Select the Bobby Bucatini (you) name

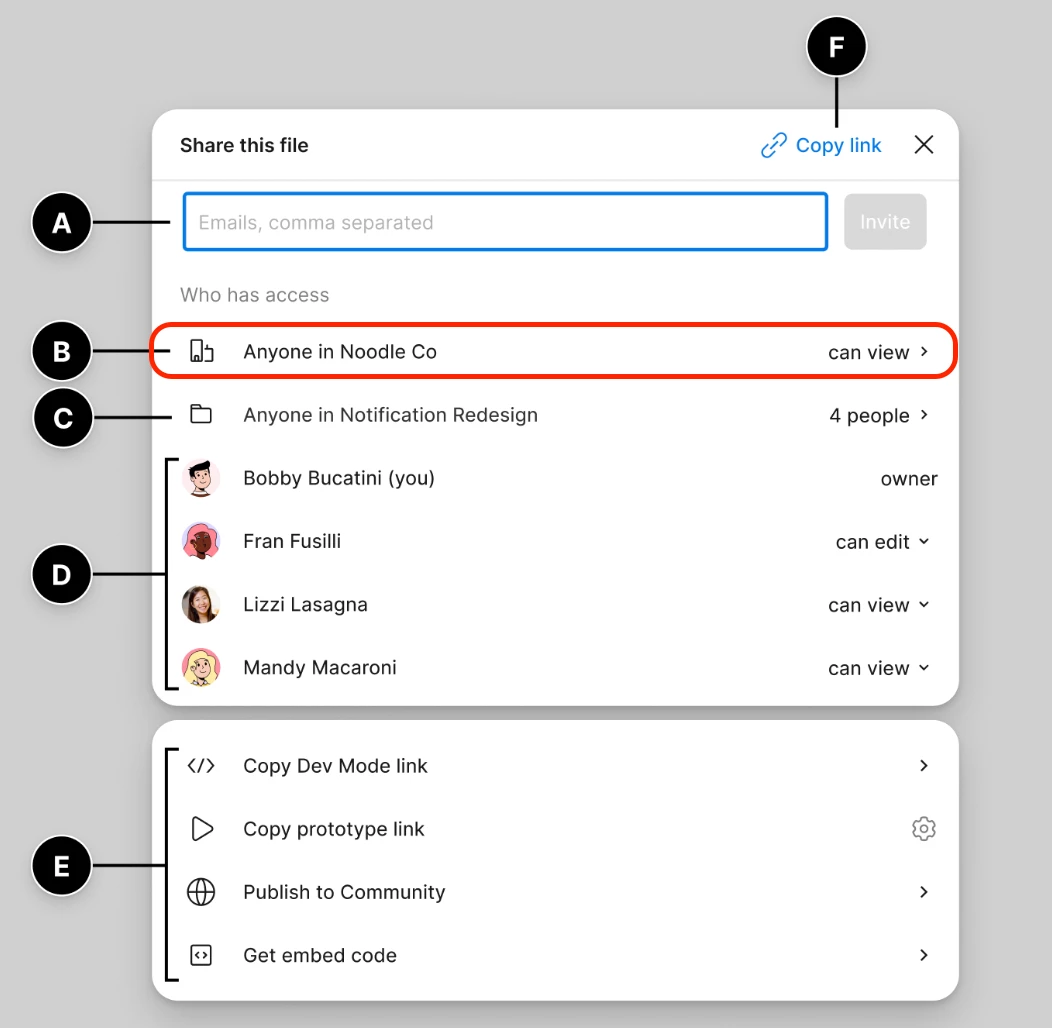[339, 478]
